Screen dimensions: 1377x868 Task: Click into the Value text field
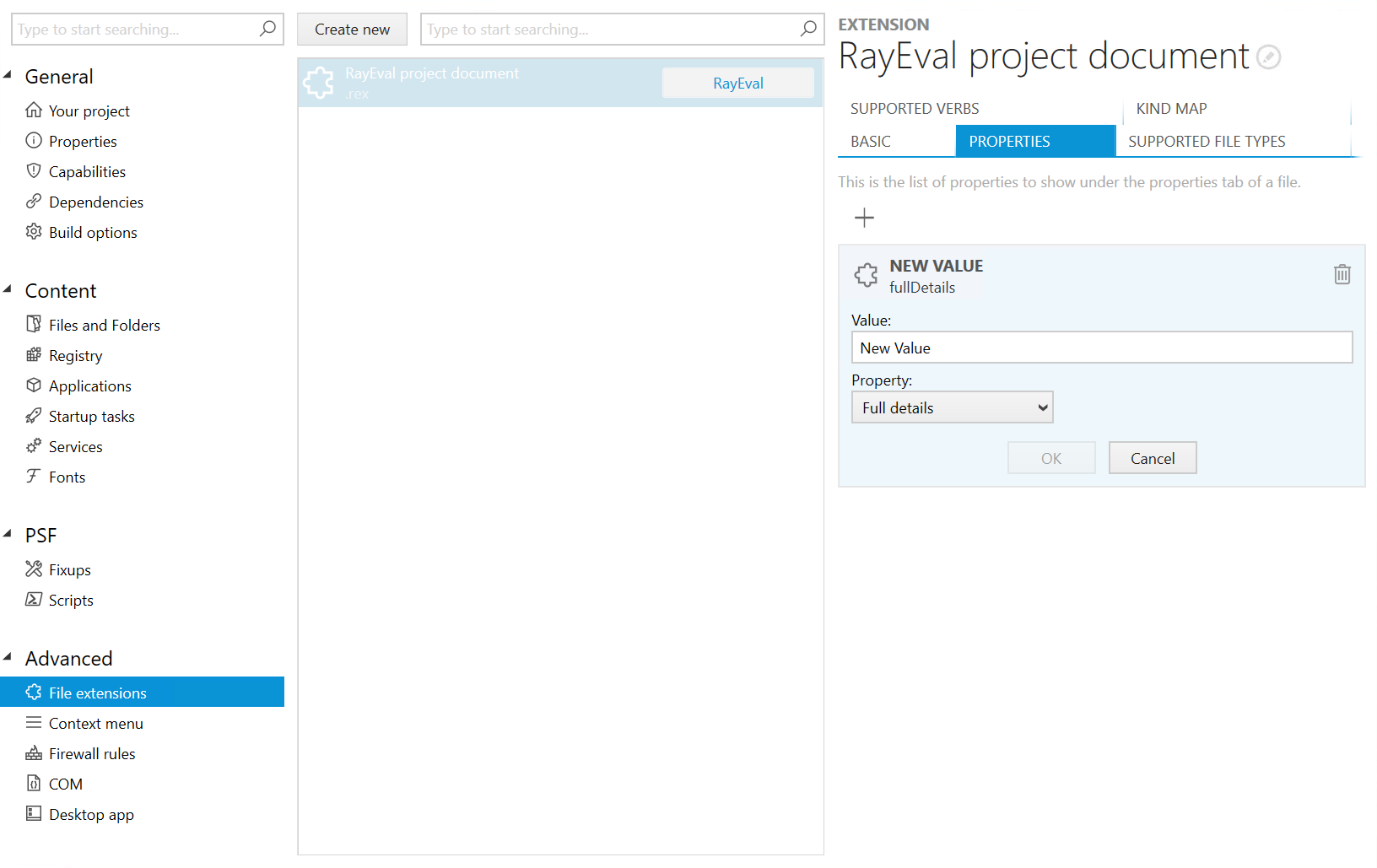point(1101,348)
